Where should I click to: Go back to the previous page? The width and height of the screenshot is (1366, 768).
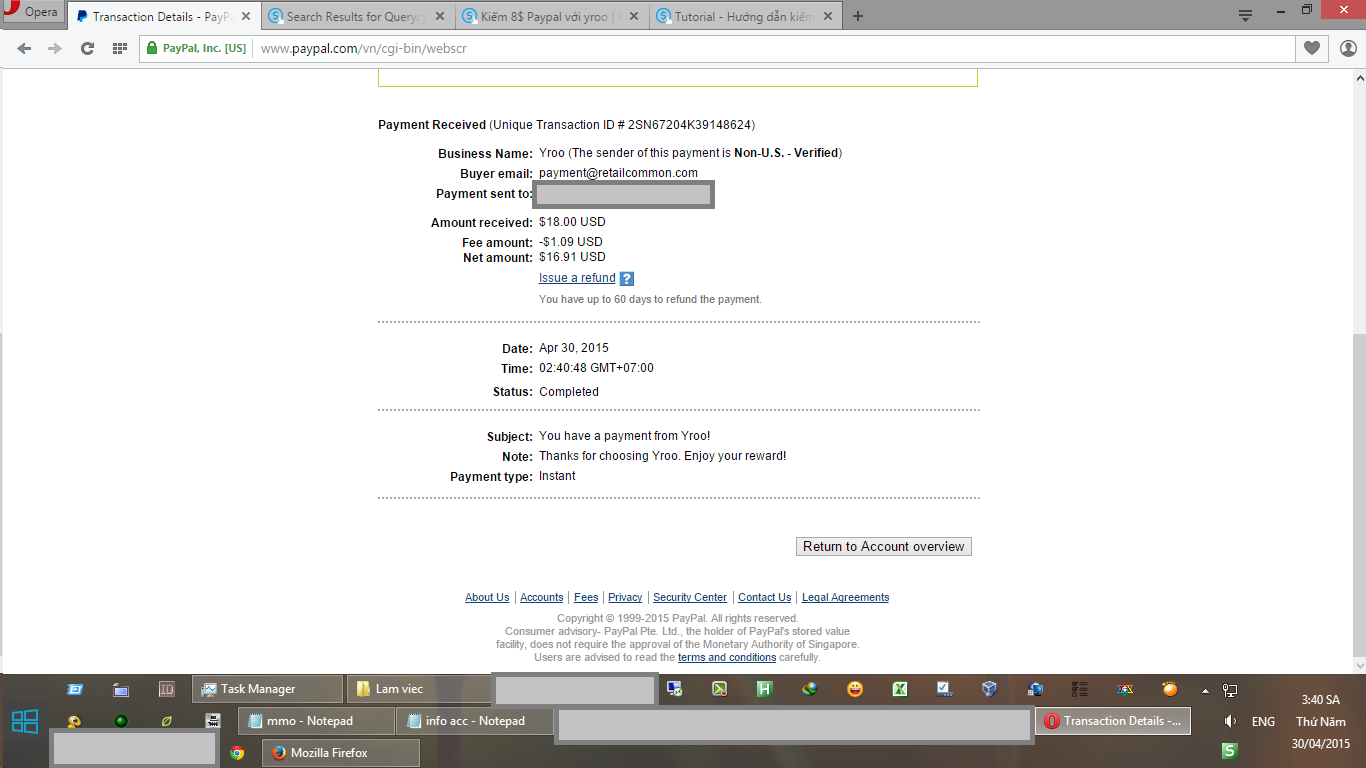(24, 48)
